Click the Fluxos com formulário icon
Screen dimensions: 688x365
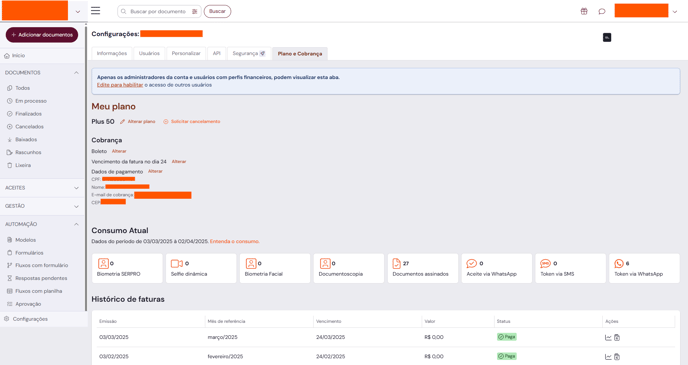tap(10, 265)
